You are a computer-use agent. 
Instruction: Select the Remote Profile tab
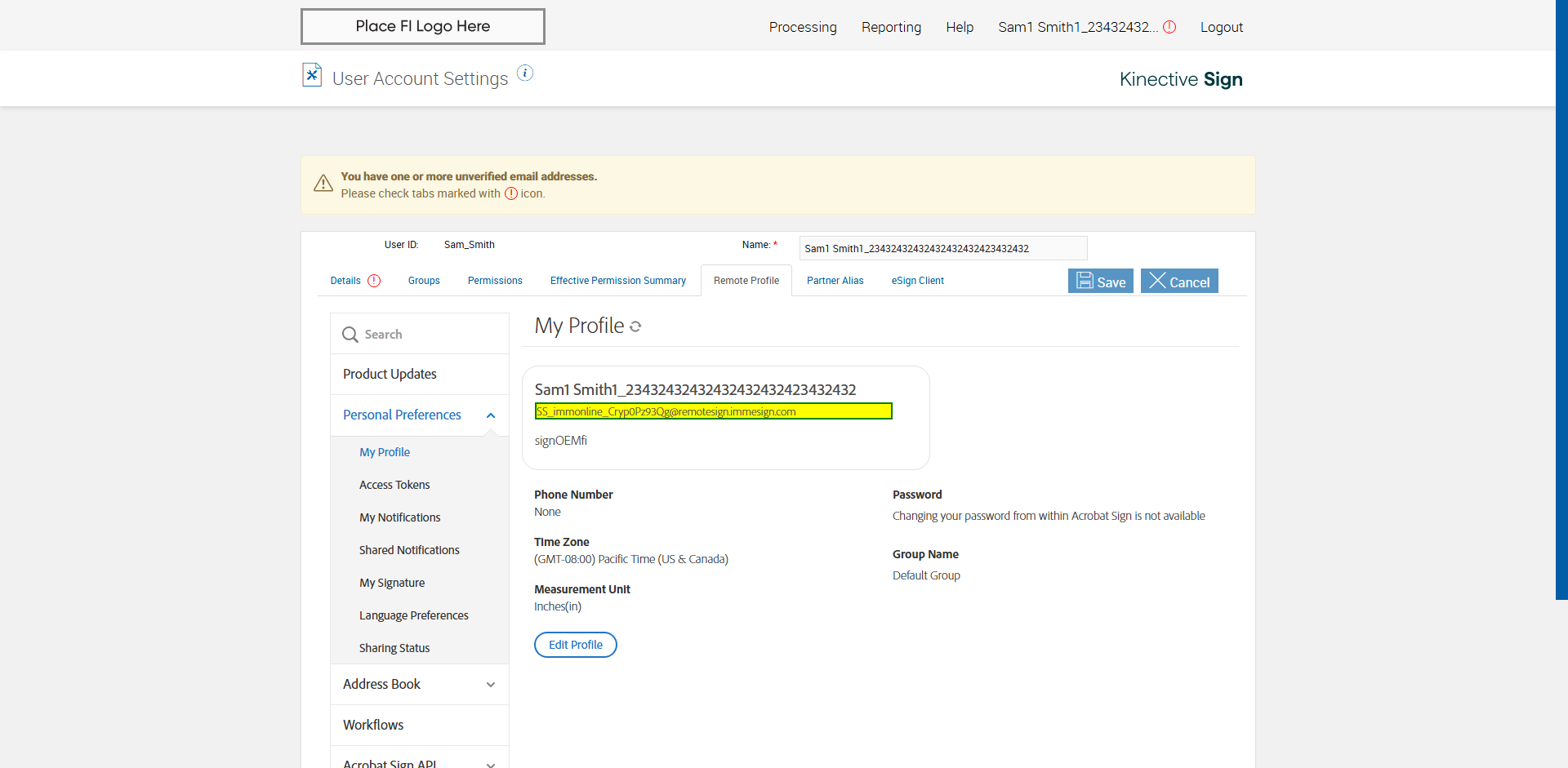pos(746,281)
